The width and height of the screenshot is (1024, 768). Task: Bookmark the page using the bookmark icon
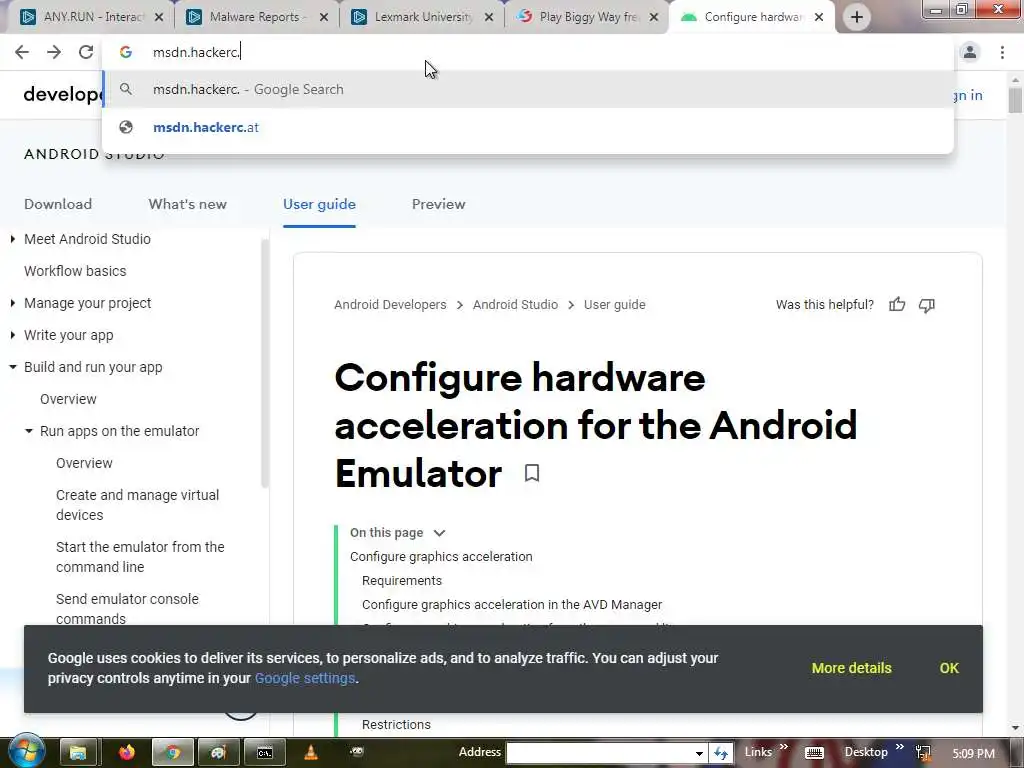click(x=532, y=473)
